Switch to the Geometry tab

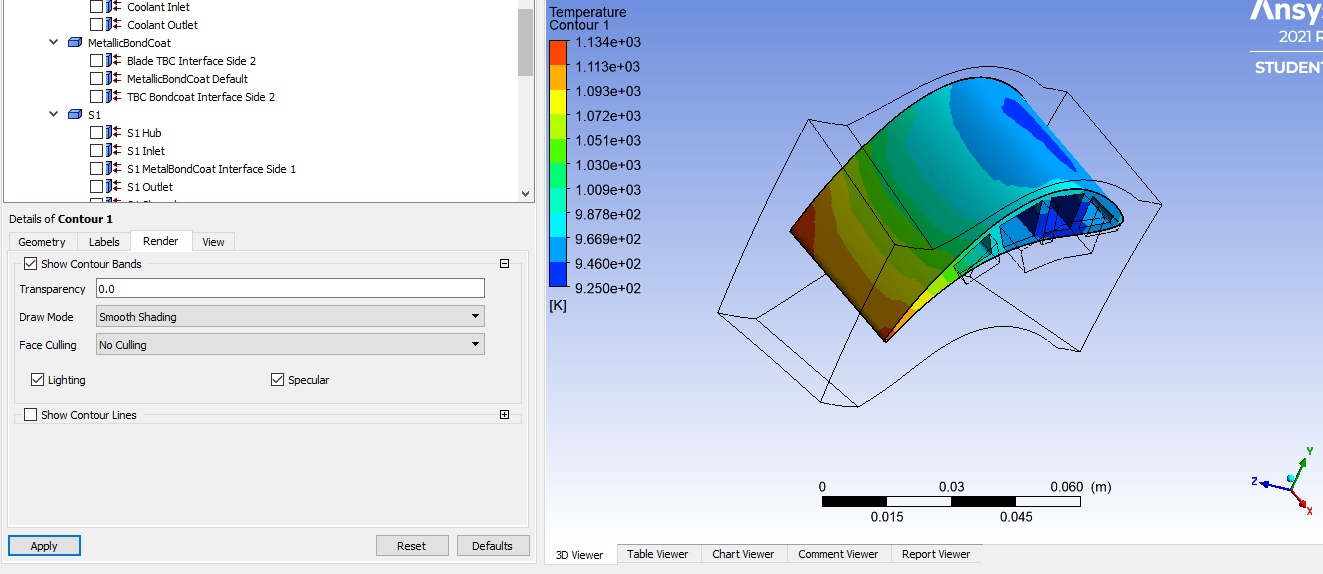(42, 242)
